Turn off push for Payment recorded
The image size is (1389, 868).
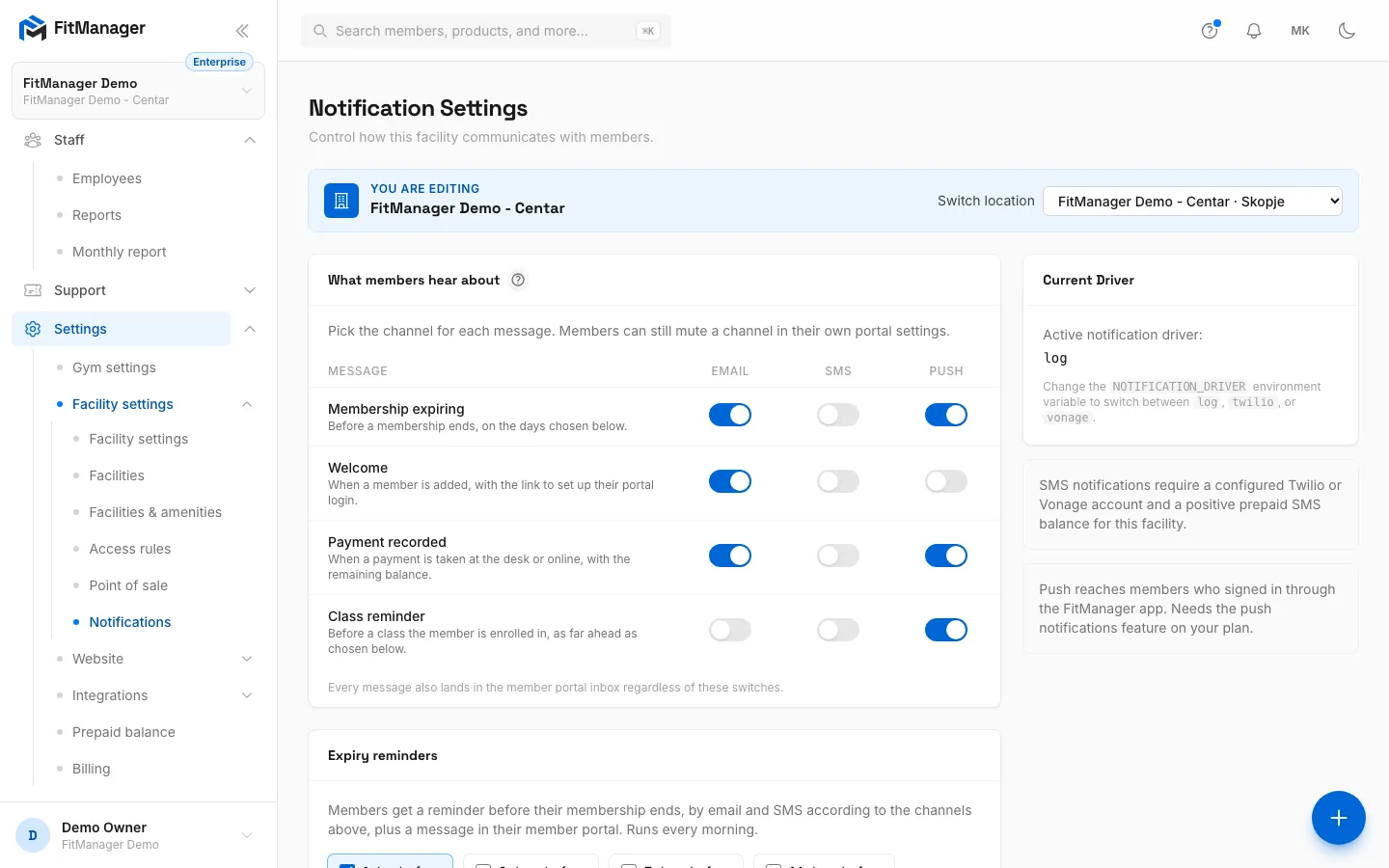[x=946, y=556]
